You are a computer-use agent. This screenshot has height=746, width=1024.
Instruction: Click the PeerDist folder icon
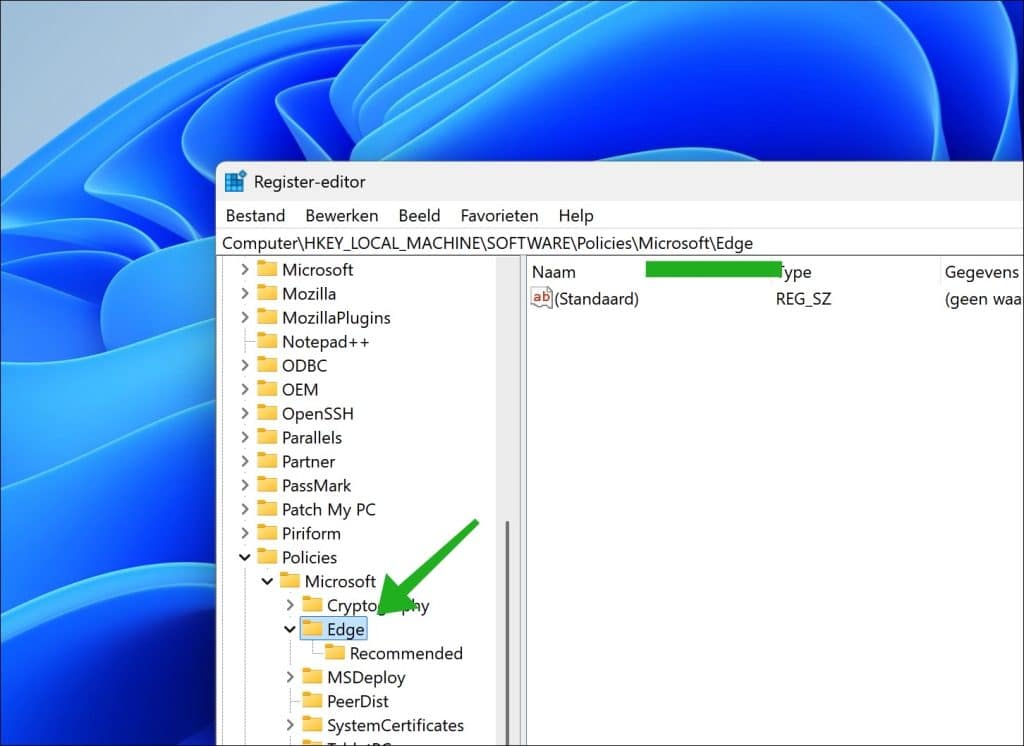(312, 700)
